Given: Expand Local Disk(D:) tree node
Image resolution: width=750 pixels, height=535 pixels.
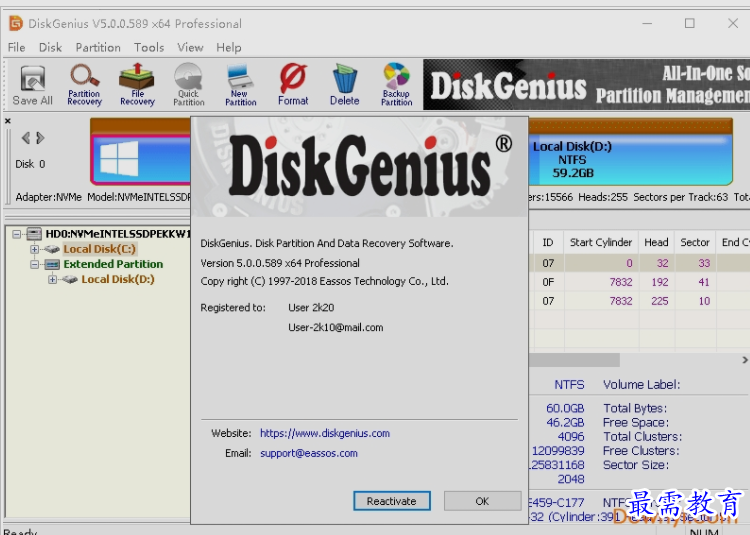Looking at the screenshot, I should [x=53, y=280].
